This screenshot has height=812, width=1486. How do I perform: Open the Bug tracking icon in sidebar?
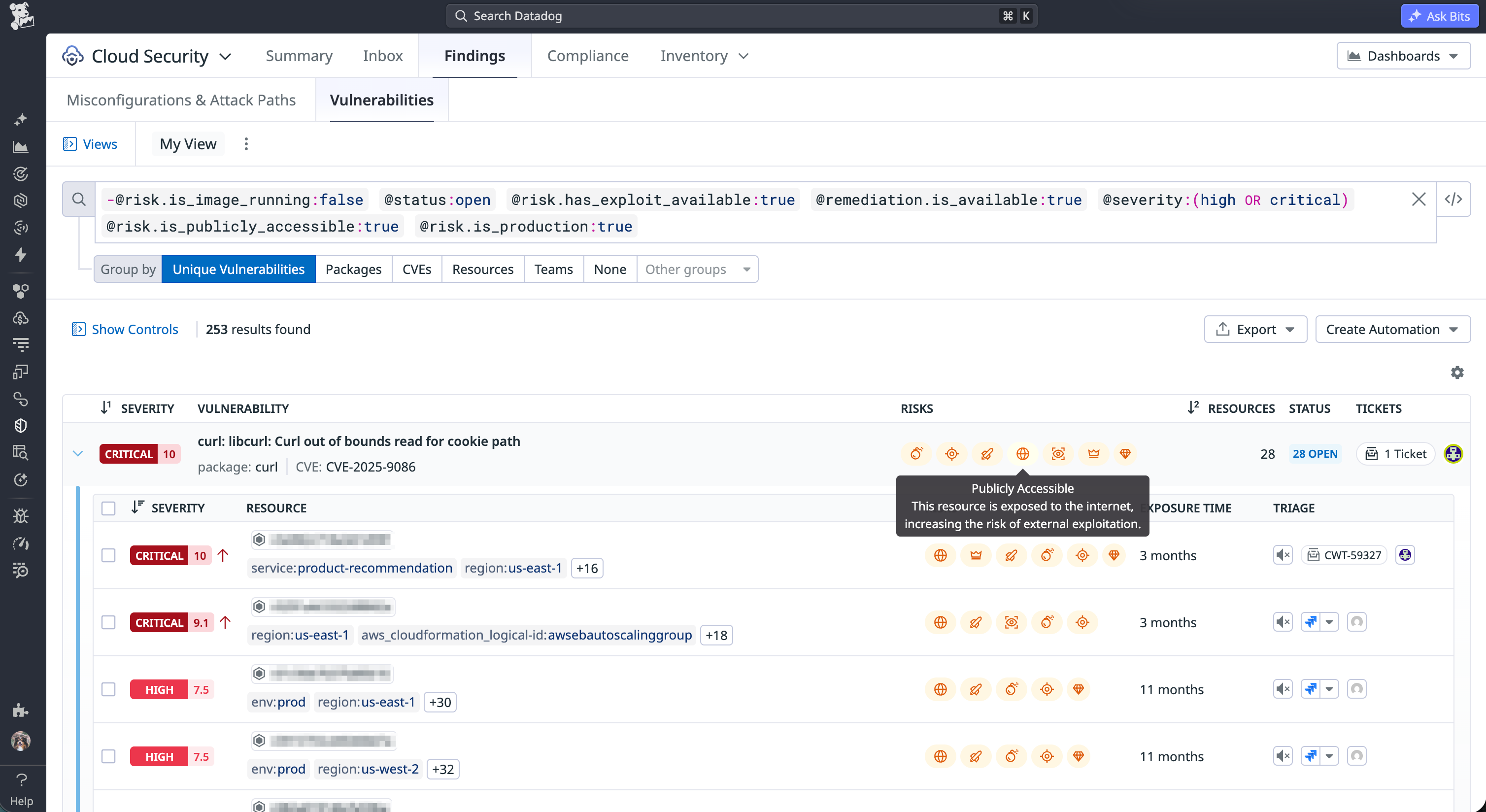tap(21, 515)
